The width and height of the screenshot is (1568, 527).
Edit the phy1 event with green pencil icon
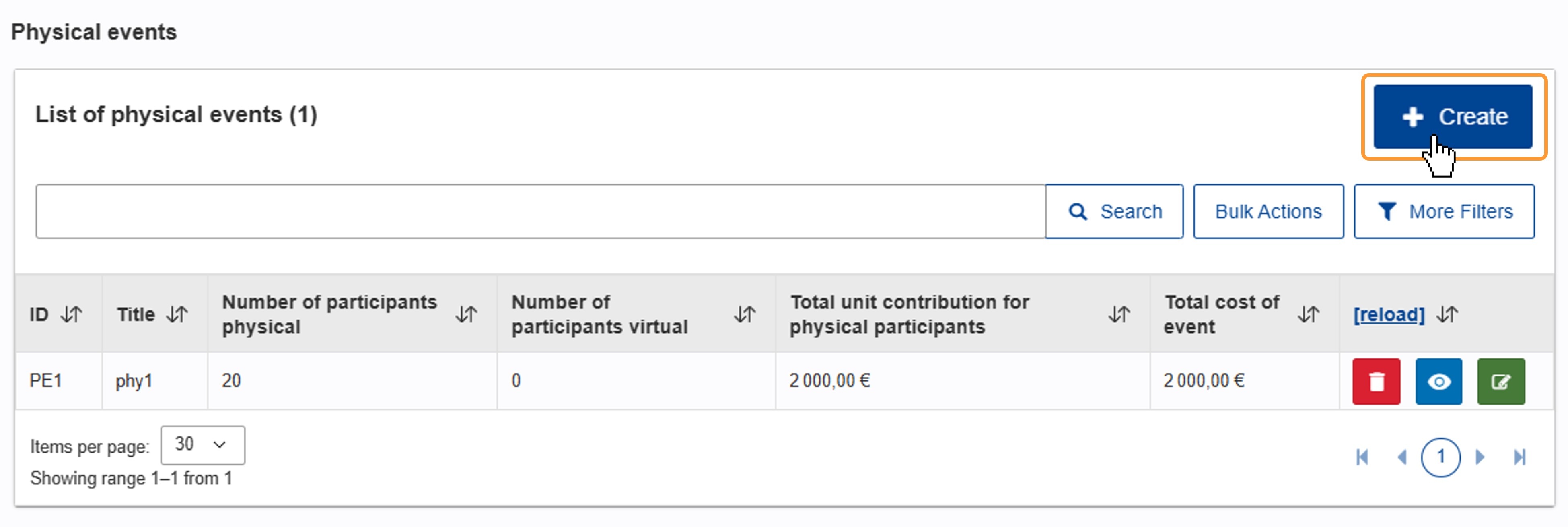coord(1501,381)
